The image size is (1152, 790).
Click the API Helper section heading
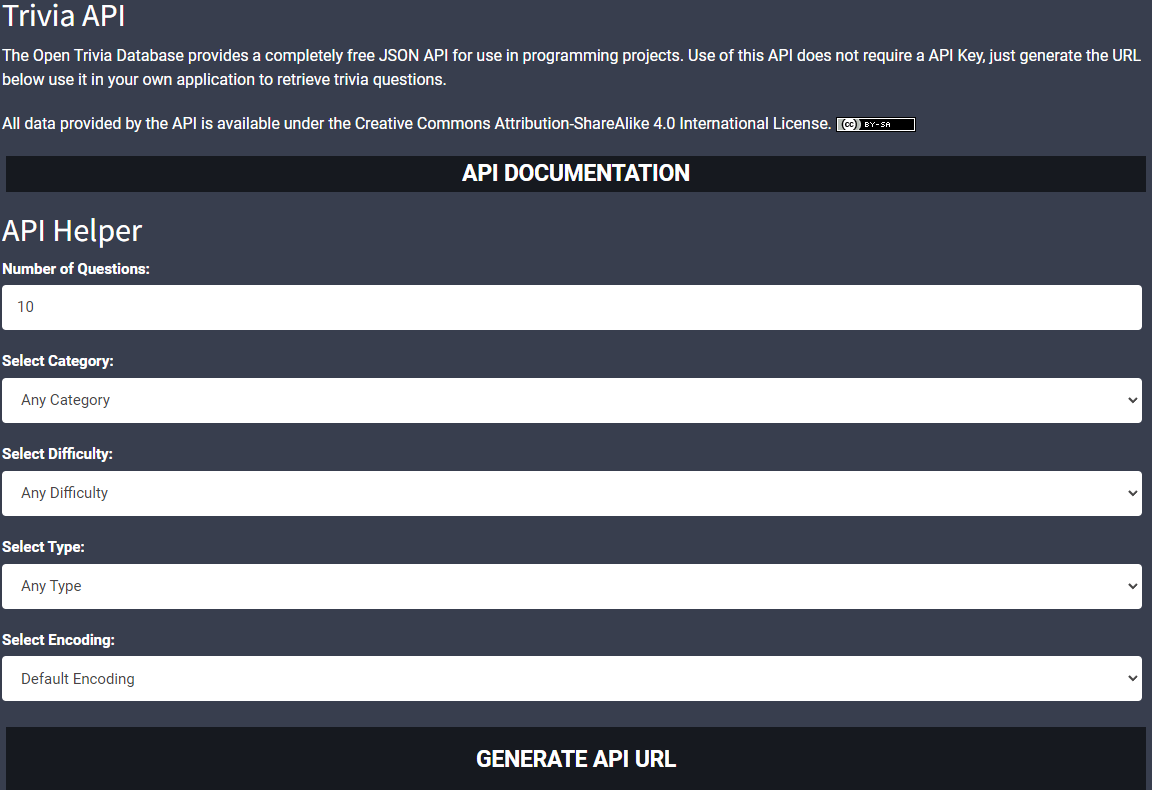[71, 230]
